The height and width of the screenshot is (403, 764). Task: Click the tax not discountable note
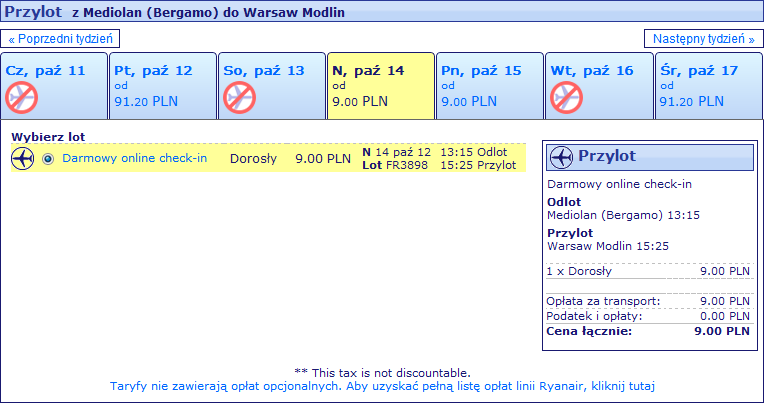click(x=382, y=373)
